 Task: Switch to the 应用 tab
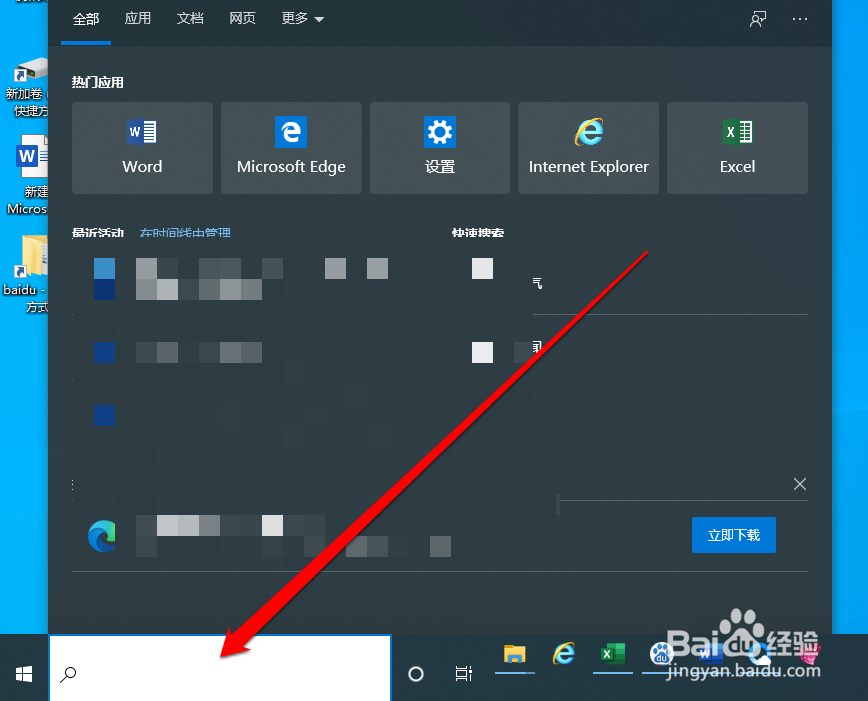138,18
